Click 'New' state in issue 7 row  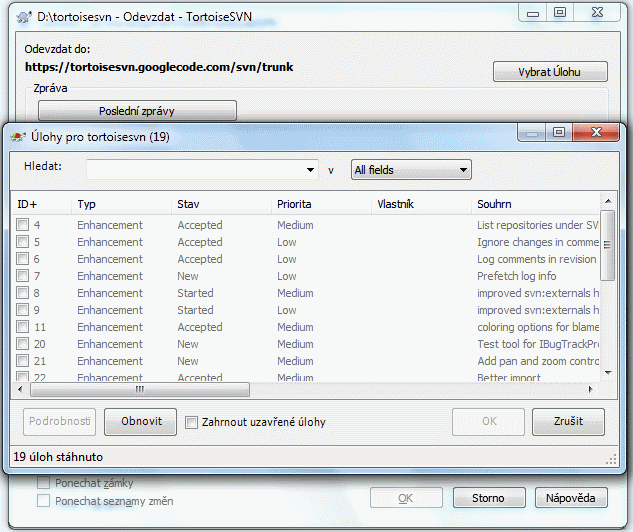pos(188,276)
